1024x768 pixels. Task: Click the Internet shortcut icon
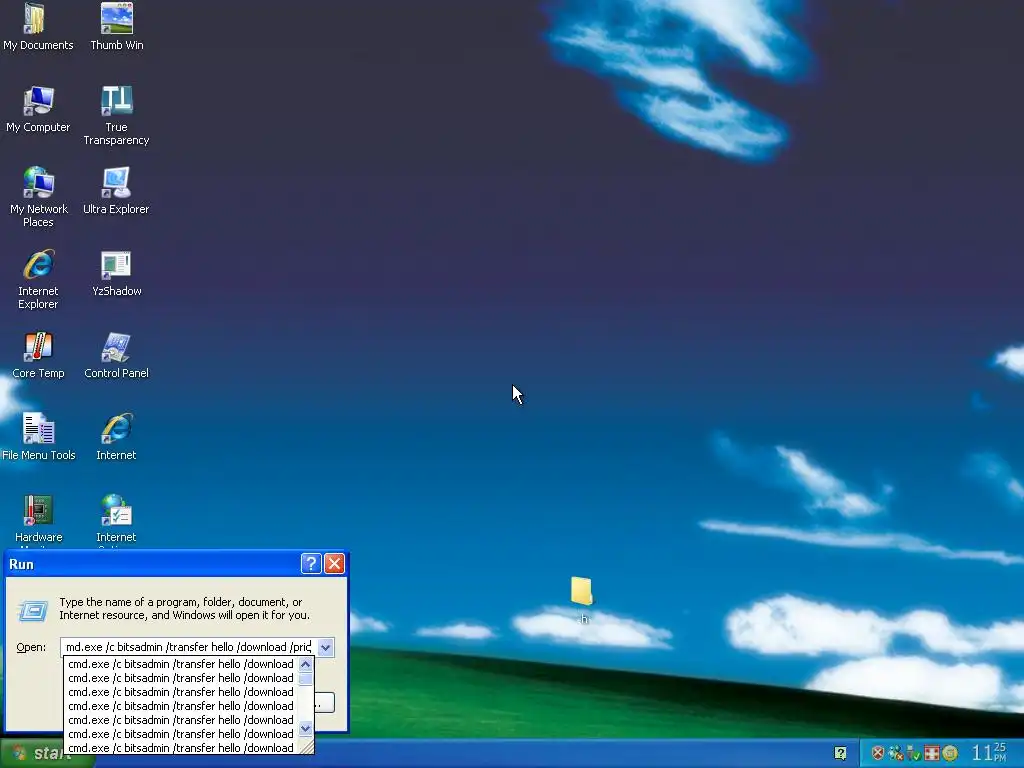116,437
